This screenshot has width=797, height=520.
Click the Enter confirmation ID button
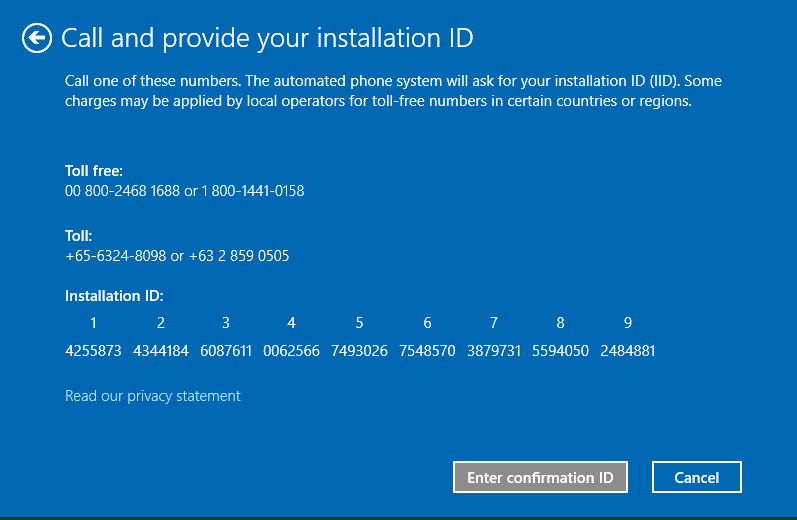540,477
